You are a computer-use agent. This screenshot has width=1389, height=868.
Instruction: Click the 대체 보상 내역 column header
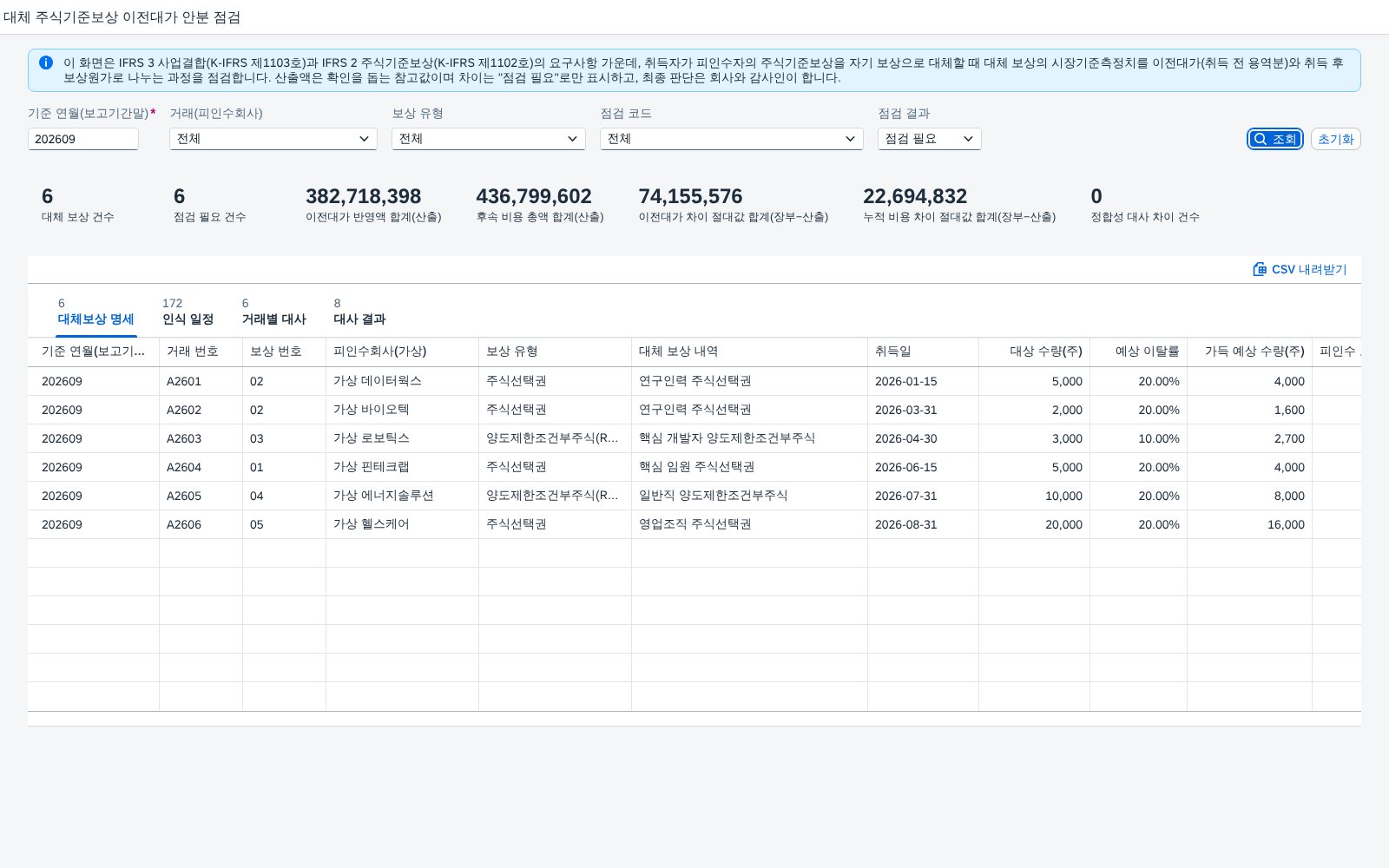point(749,352)
